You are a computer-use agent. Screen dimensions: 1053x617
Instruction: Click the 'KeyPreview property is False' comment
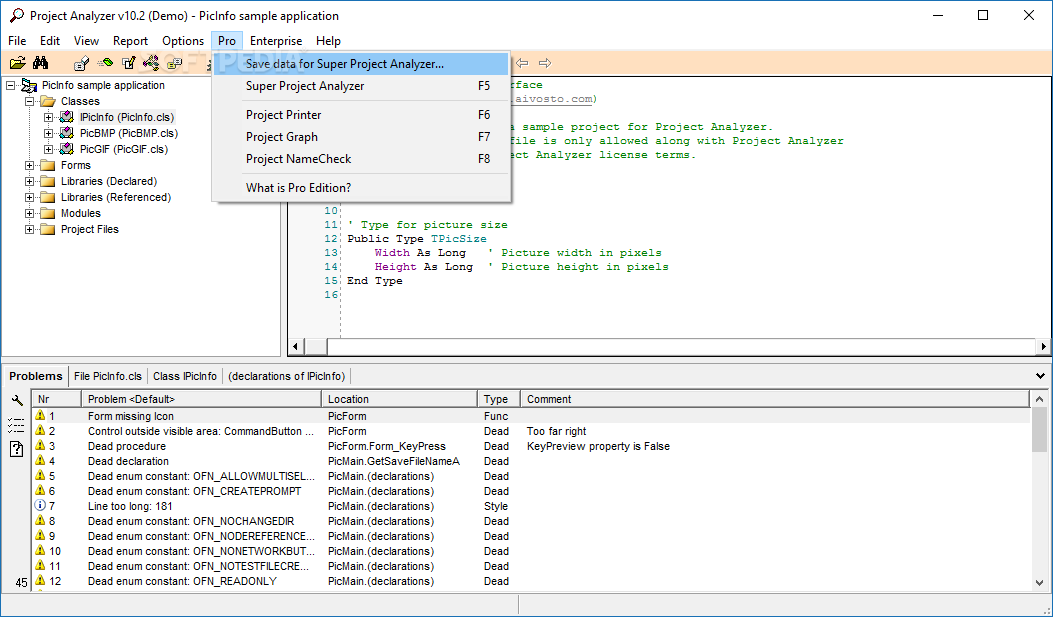(598, 446)
